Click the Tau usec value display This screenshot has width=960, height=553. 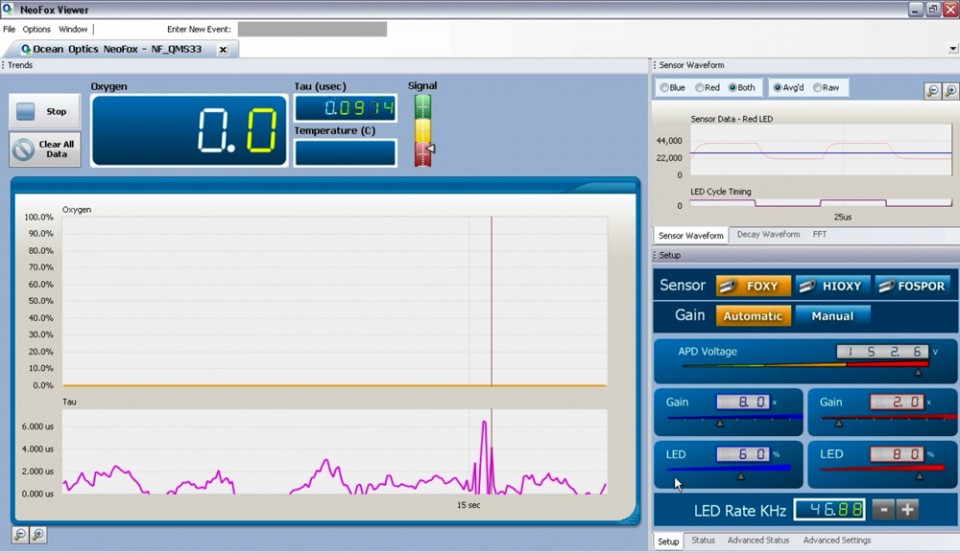pyautogui.click(x=345, y=108)
